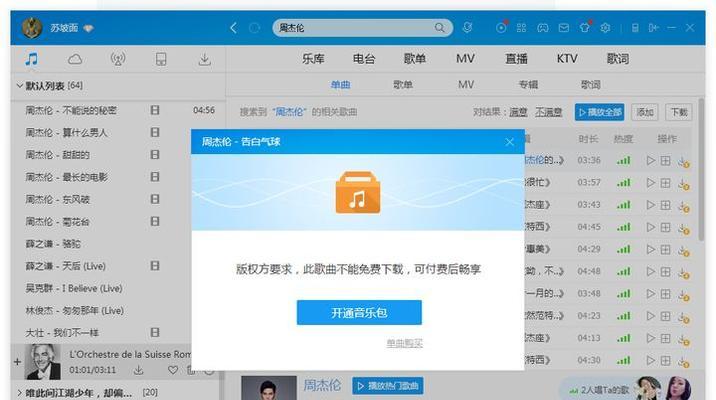Click the 2人唱Ta的歌 label
716x400 pixels.
604,390
